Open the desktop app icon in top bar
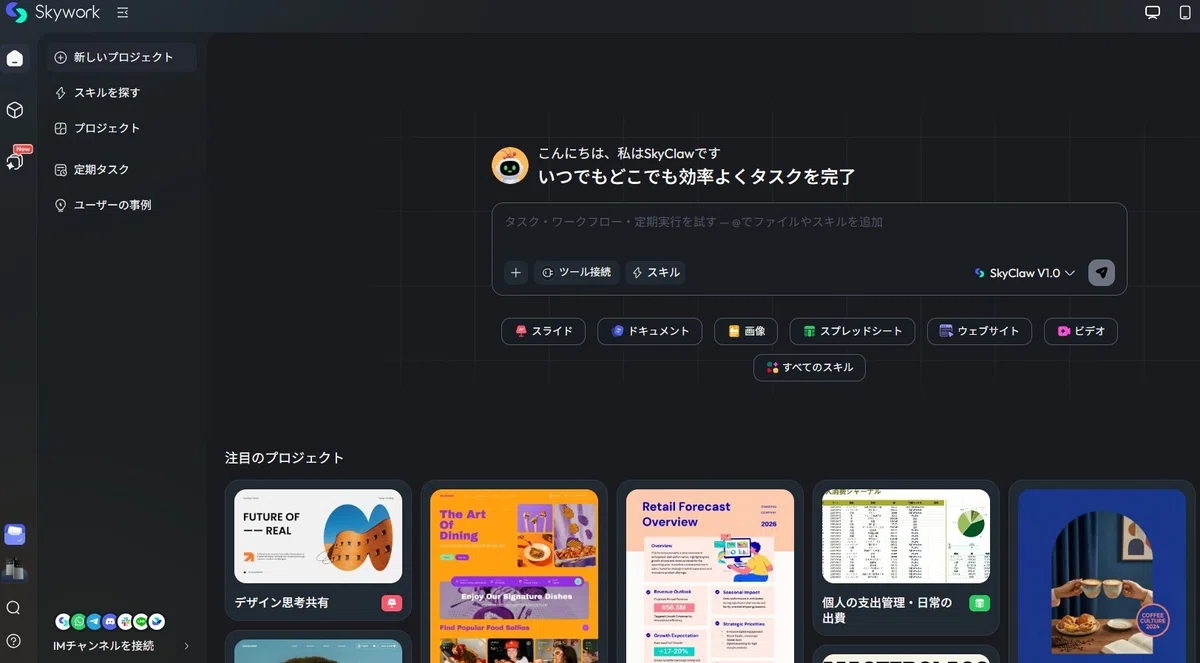The image size is (1200, 663). coord(1153,13)
